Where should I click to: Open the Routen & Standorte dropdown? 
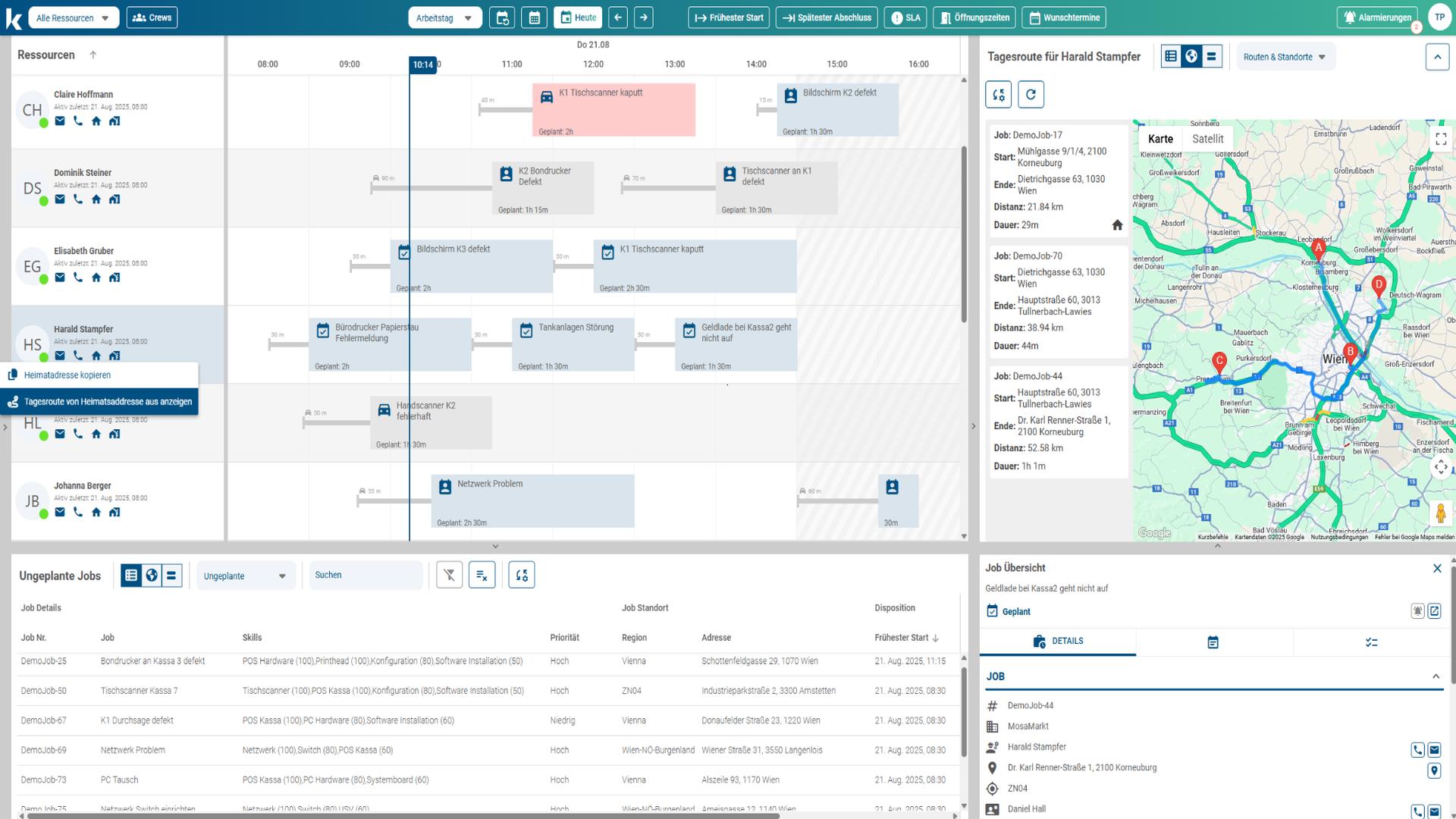coord(1285,57)
